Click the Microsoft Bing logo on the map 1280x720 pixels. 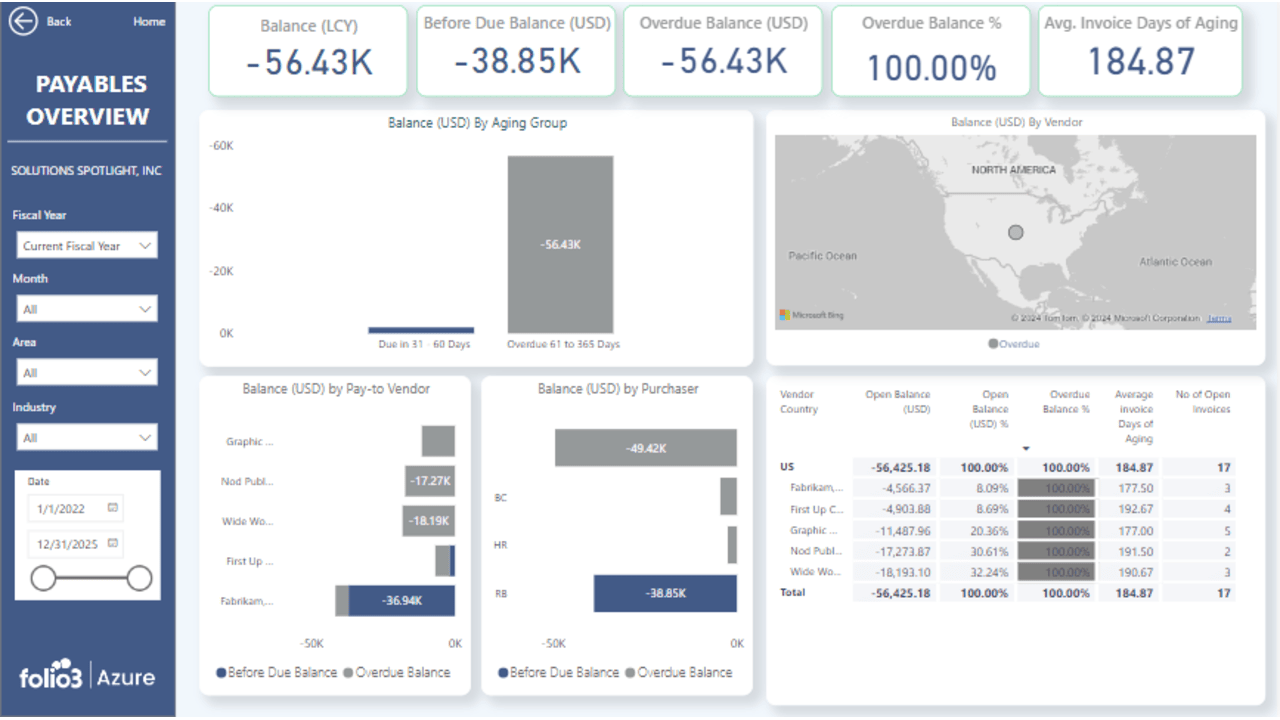pos(812,315)
